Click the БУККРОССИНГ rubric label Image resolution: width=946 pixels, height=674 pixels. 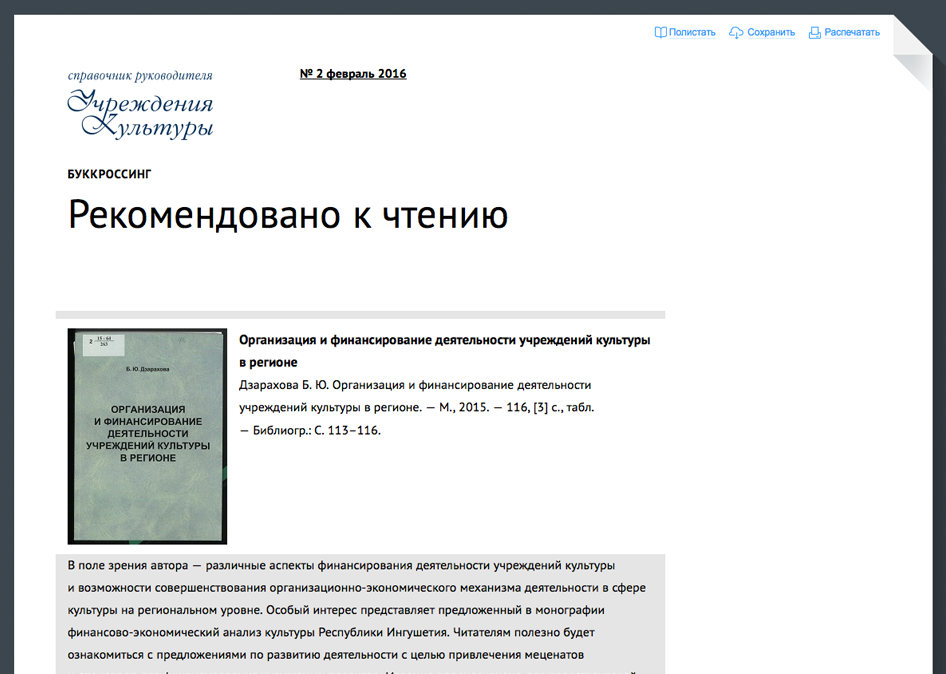coord(110,174)
